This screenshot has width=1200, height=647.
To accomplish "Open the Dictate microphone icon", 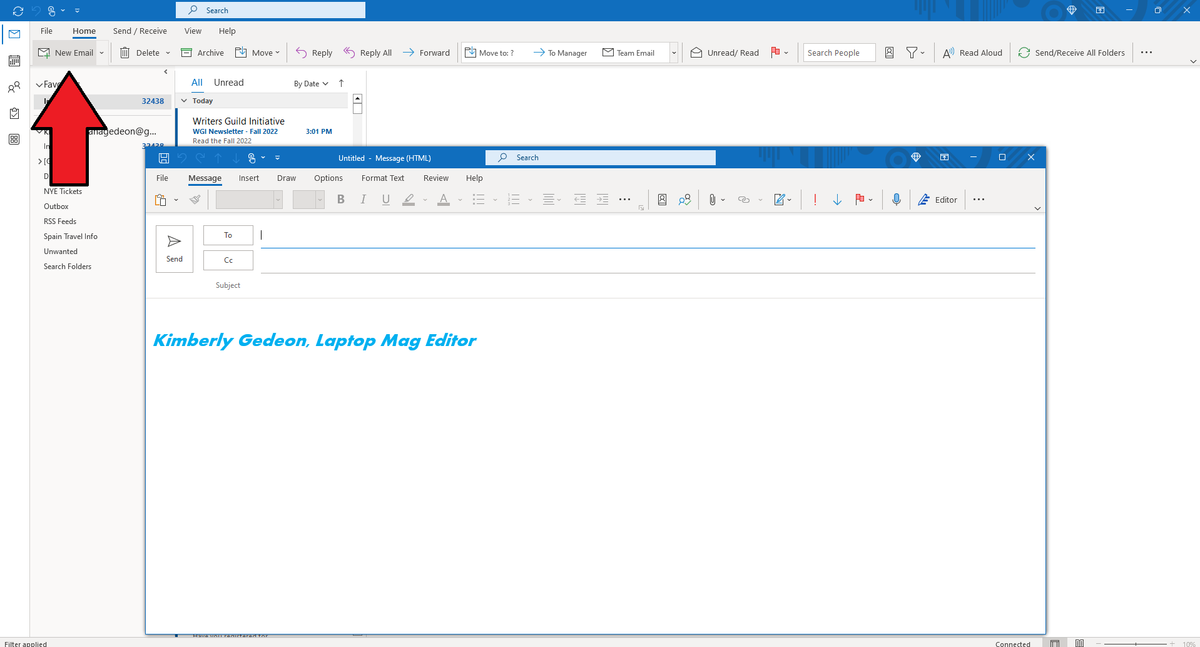I will pos(895,199).
